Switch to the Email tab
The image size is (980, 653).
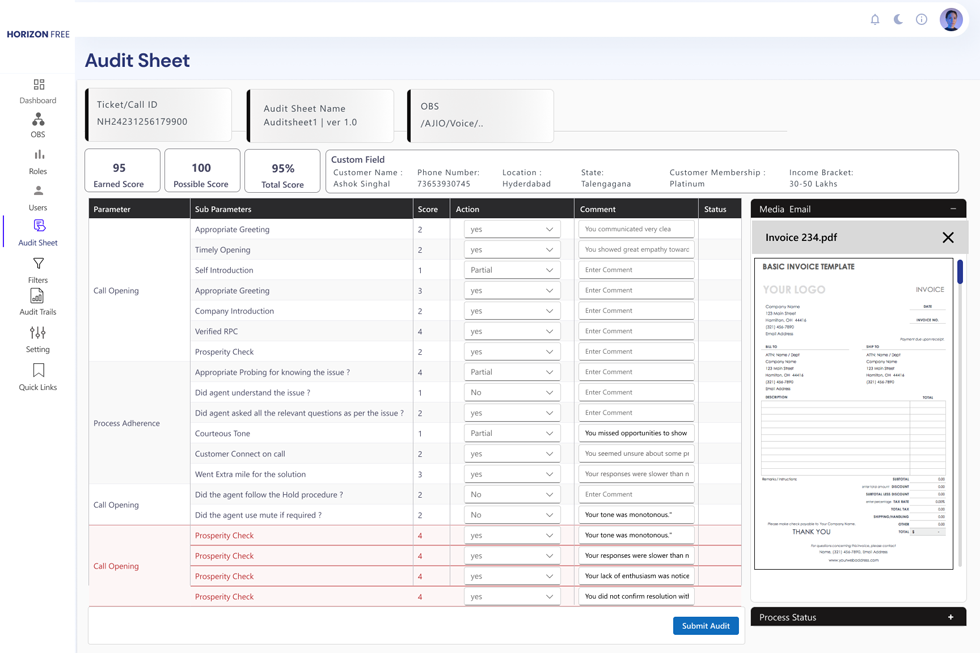point(800,209)
